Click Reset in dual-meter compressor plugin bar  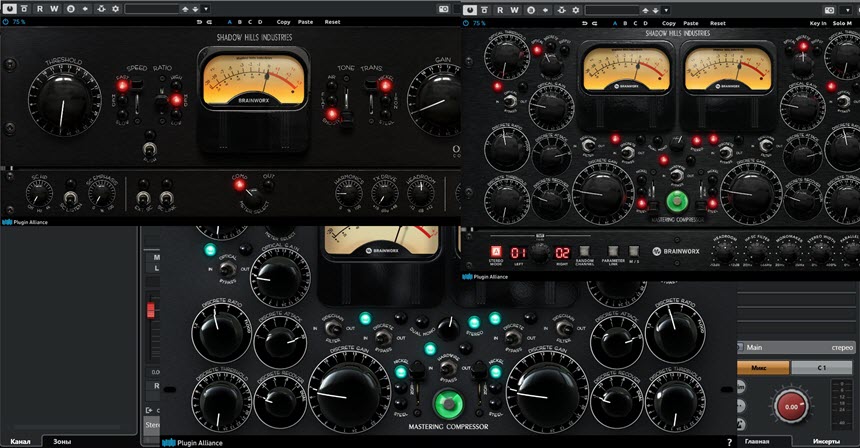point(718,23)
